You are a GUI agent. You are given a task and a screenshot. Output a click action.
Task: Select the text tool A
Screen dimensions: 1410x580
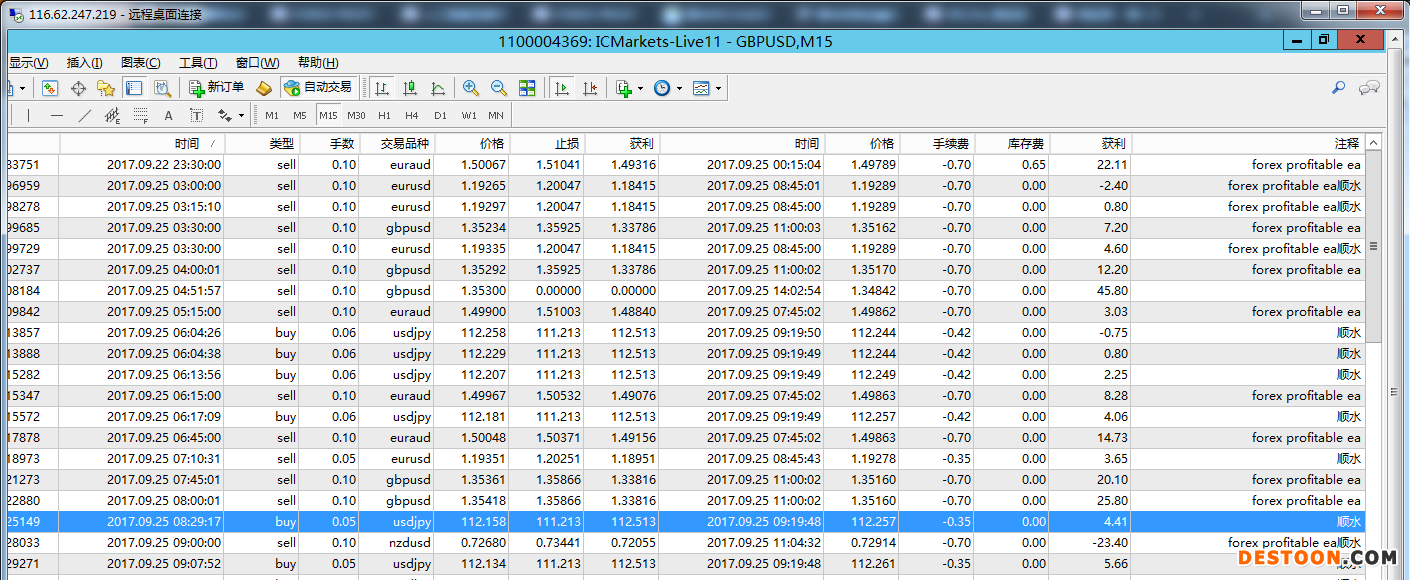tap(168, 115)
